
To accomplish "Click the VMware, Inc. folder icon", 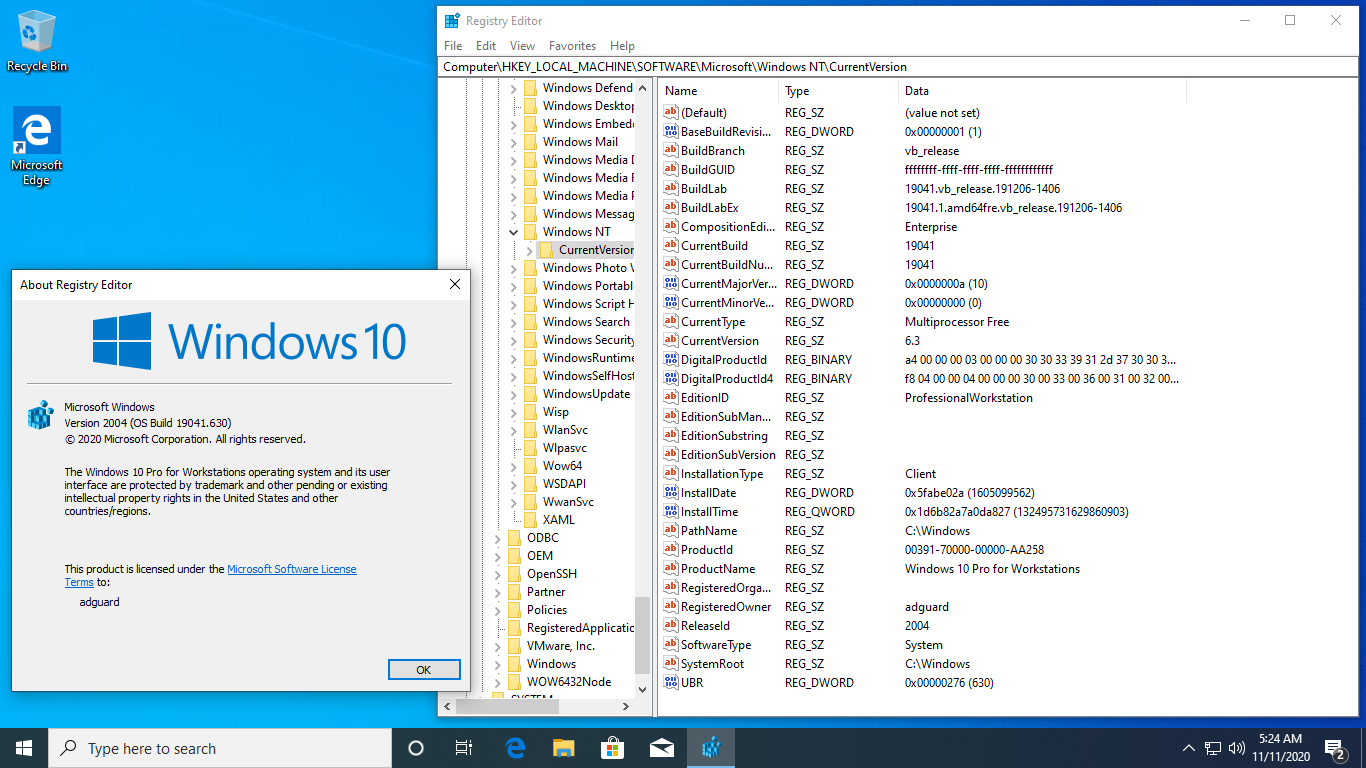I will click(x=514, y=646).
